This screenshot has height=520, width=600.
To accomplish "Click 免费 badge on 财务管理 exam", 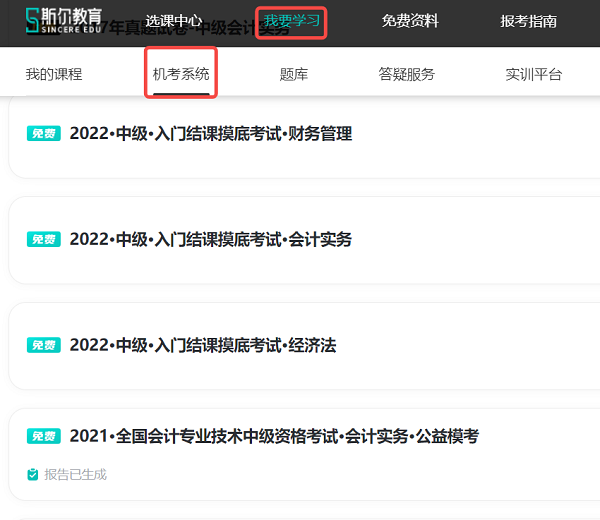I will coord(44,134).
